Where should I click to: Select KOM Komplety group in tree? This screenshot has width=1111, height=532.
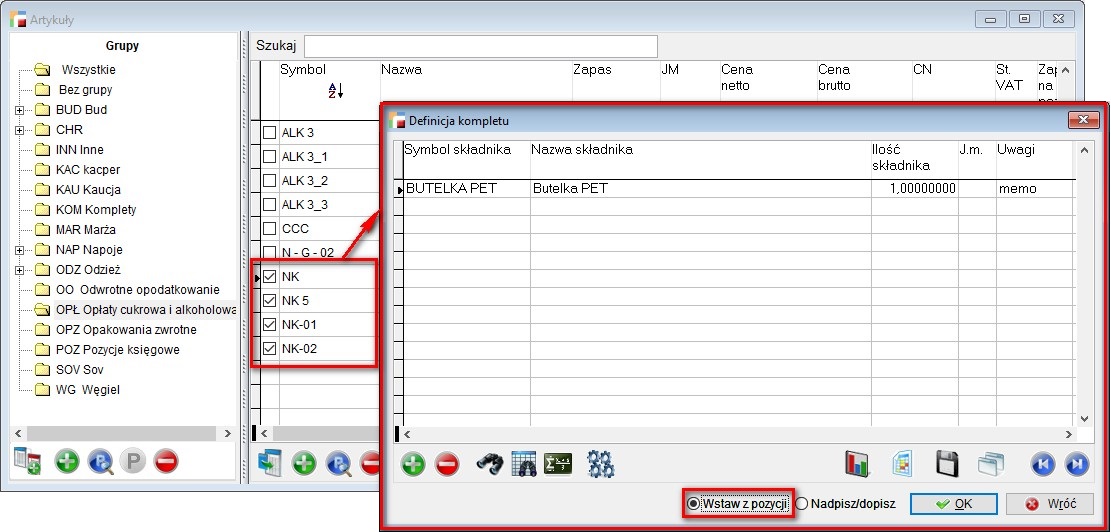96,210
